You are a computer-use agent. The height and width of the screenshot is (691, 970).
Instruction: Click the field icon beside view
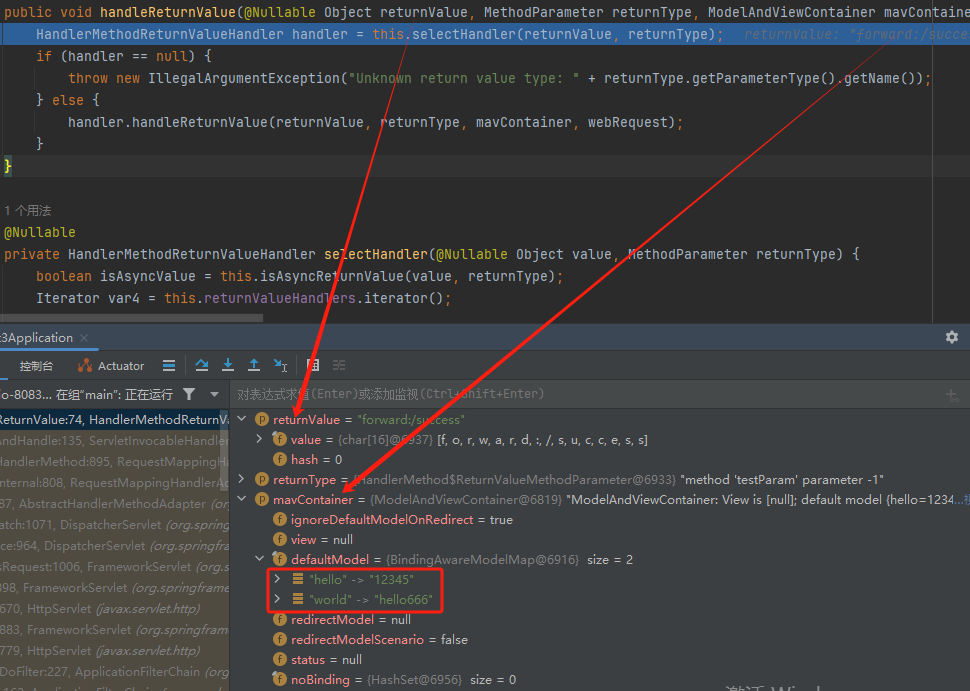click(280, 539)
